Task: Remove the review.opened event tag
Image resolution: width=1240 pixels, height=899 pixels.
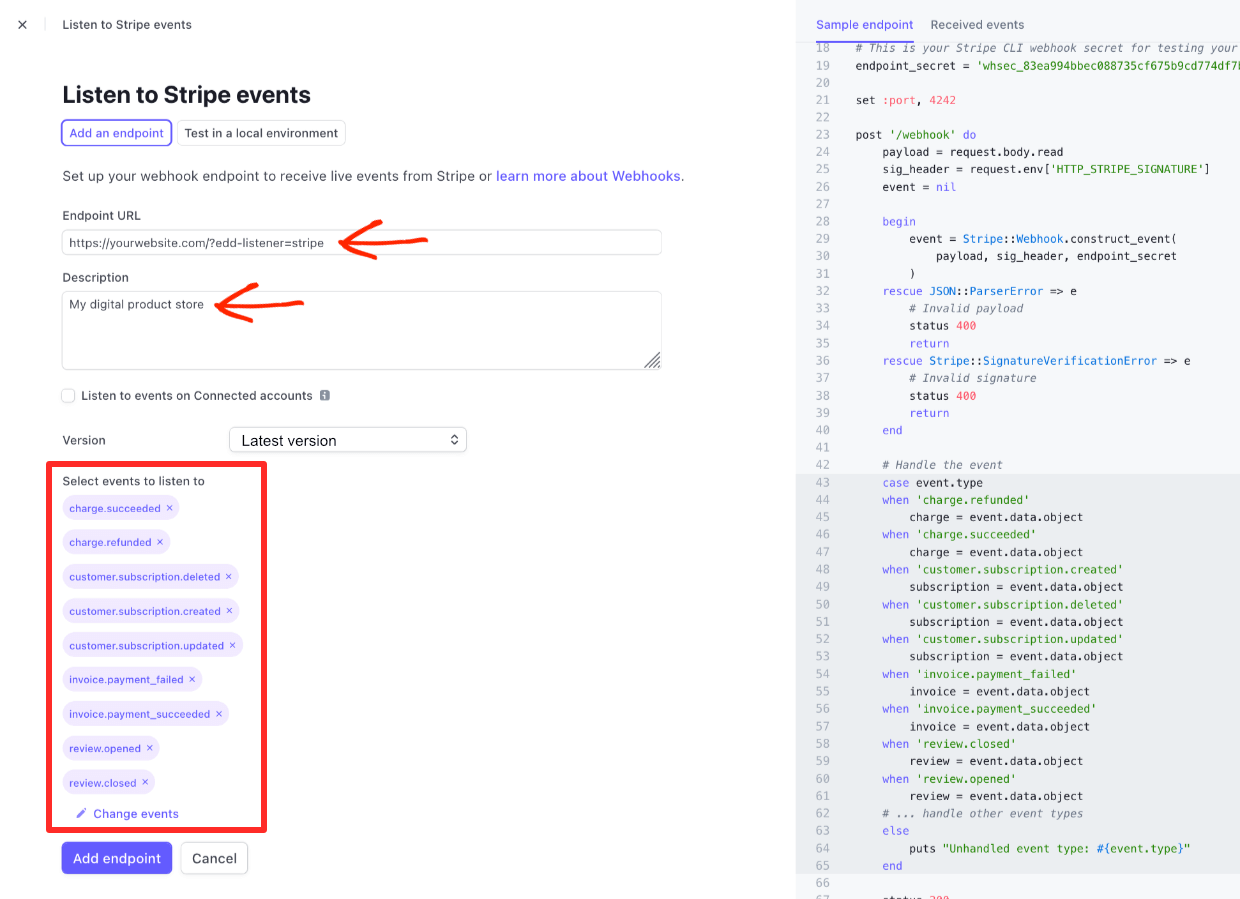Action: click(150, 748)
